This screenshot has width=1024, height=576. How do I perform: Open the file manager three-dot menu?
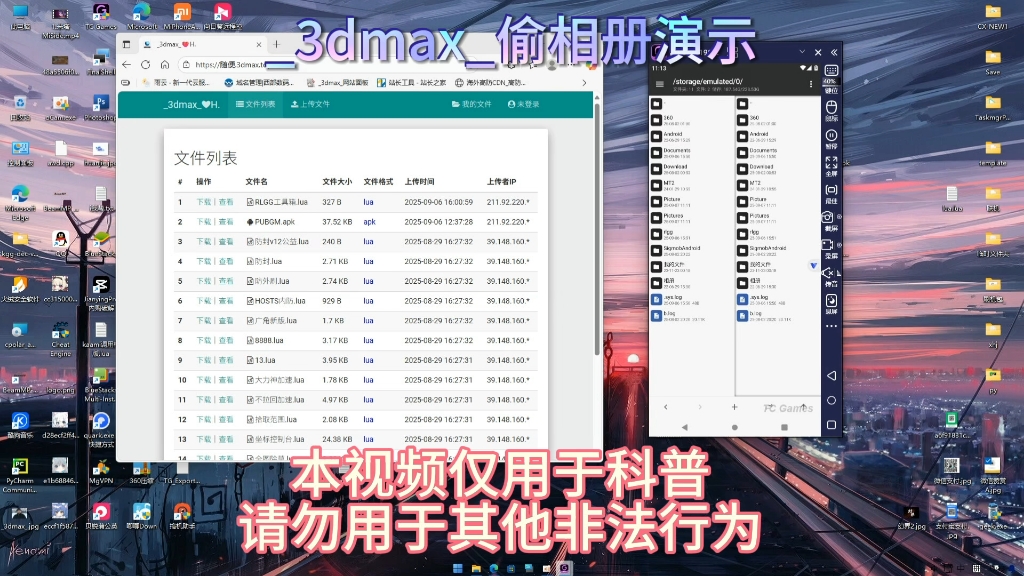[811, 84]
